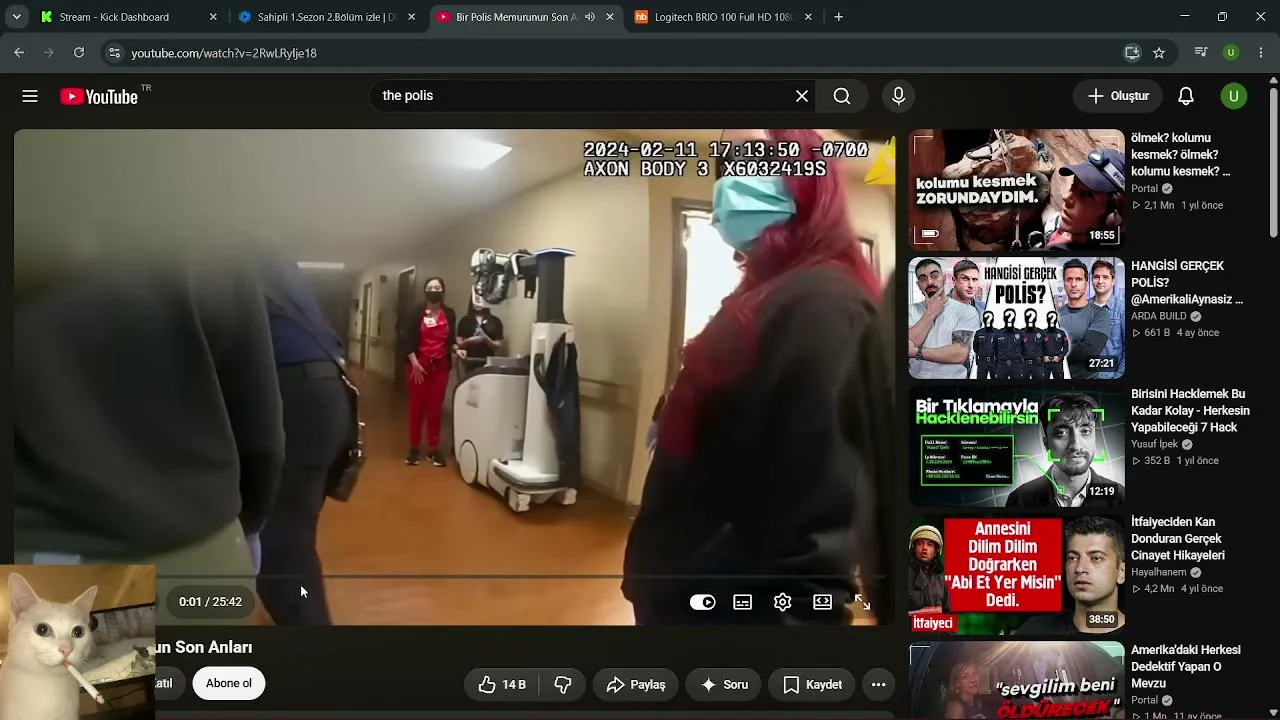Open 'HANGİSİ GERÇEK POLİS?' video title

[x=1187, y=282]
